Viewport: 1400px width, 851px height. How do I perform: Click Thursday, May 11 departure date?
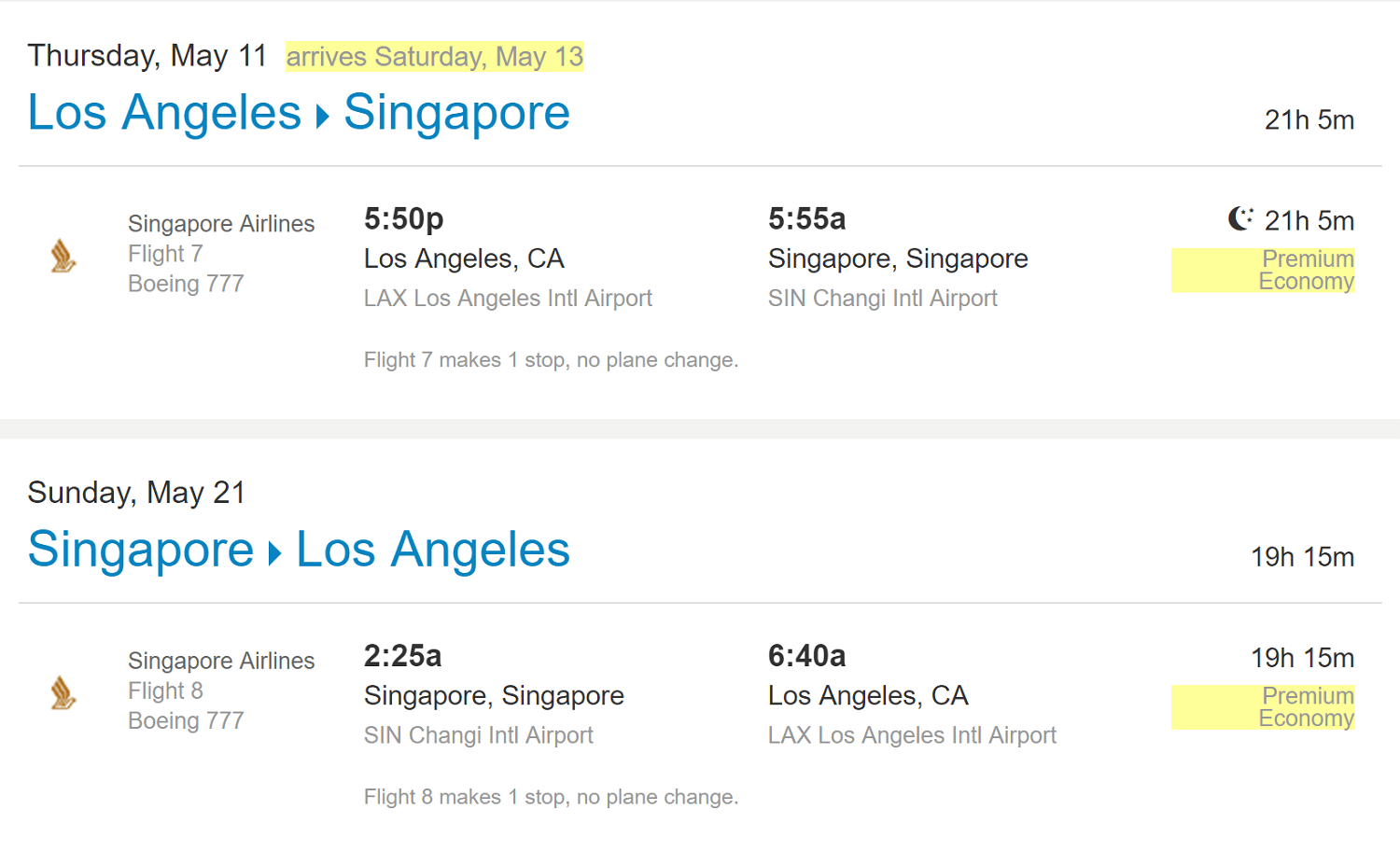(147, 56)
